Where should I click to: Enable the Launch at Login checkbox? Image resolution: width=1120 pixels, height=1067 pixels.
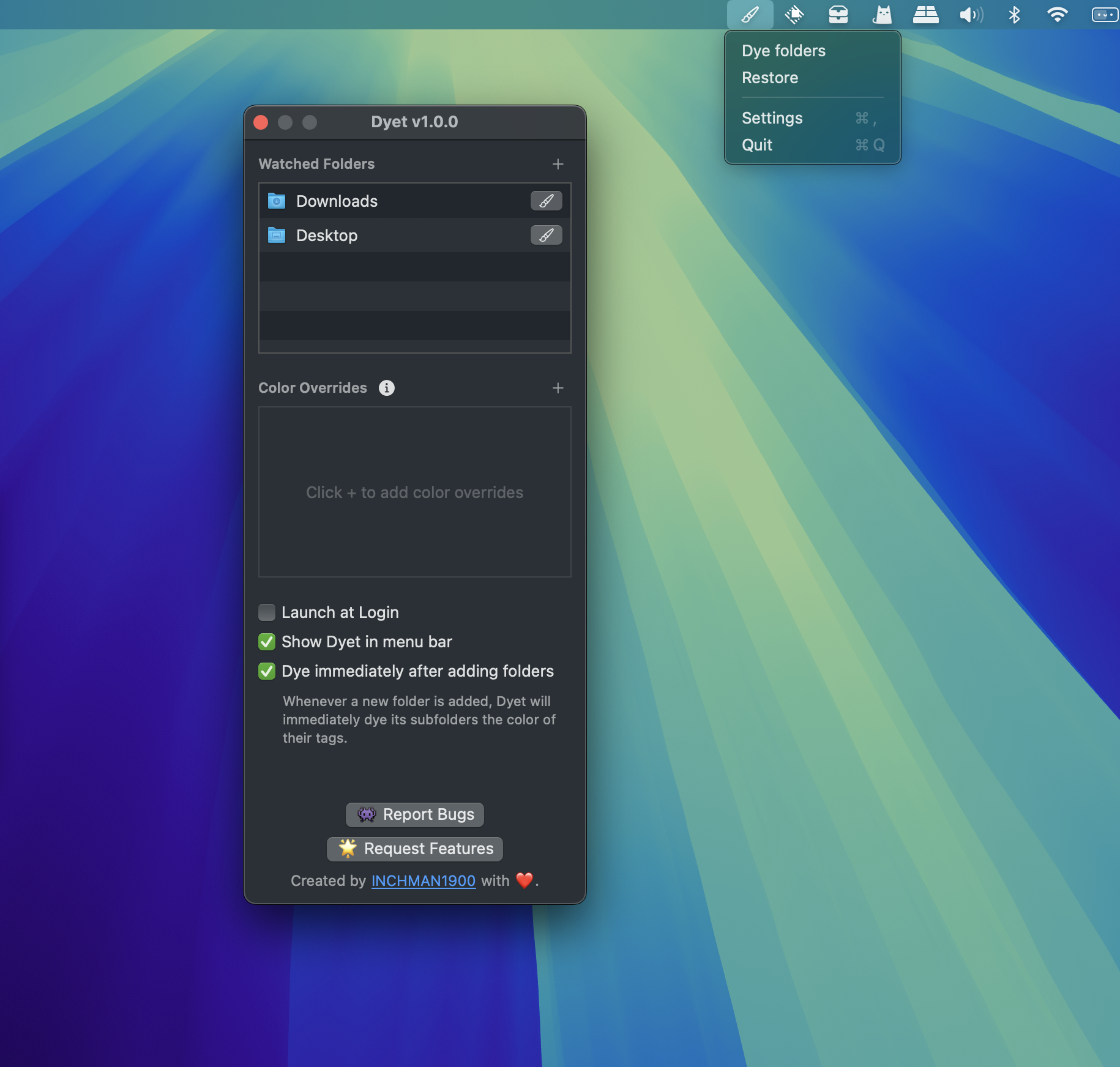pyautogui.click(x=267, y=612)
